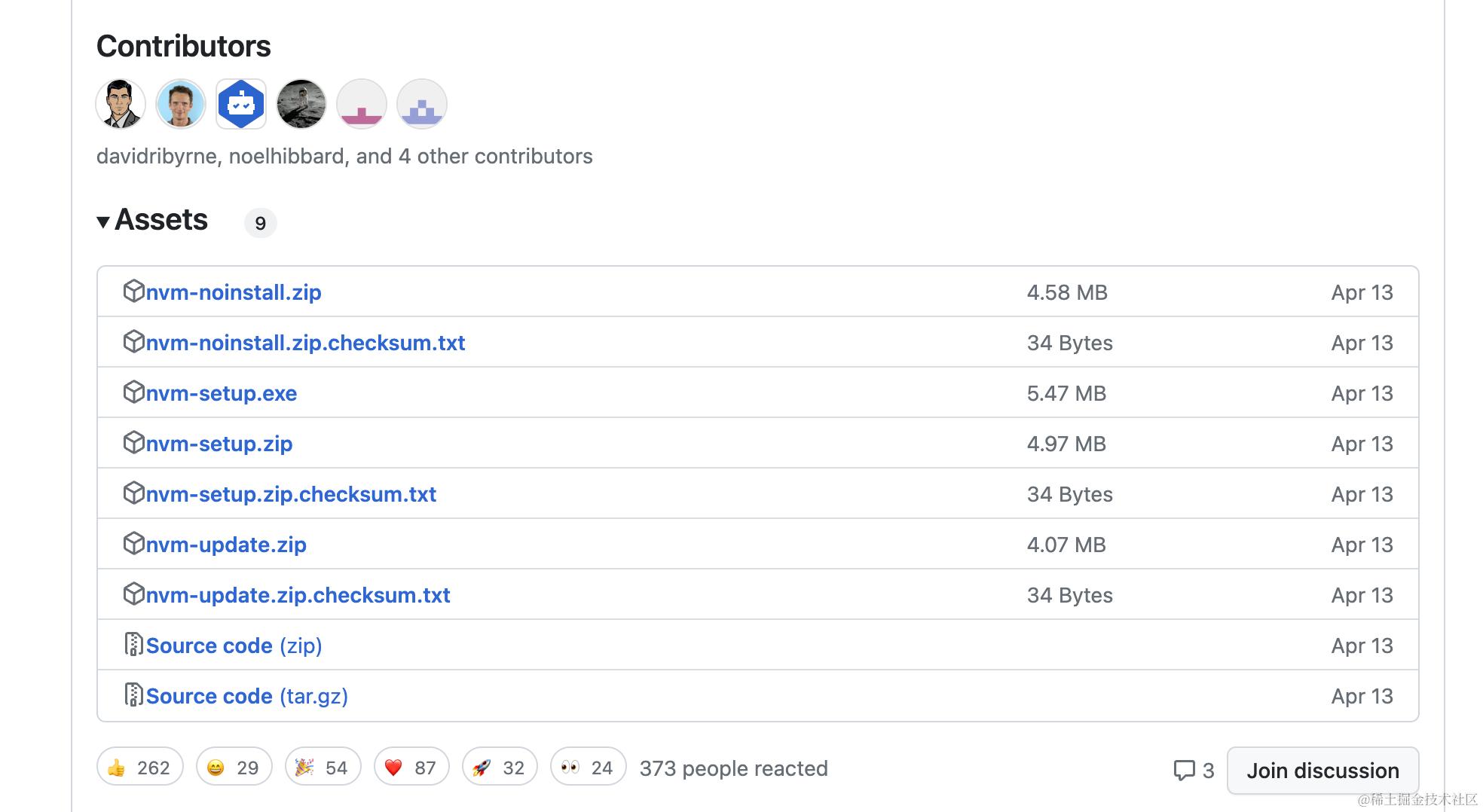This screenshot has height=812, width=1483.
Task: Click the comment bubble icon showing 3
Action: coord(1185,771)
